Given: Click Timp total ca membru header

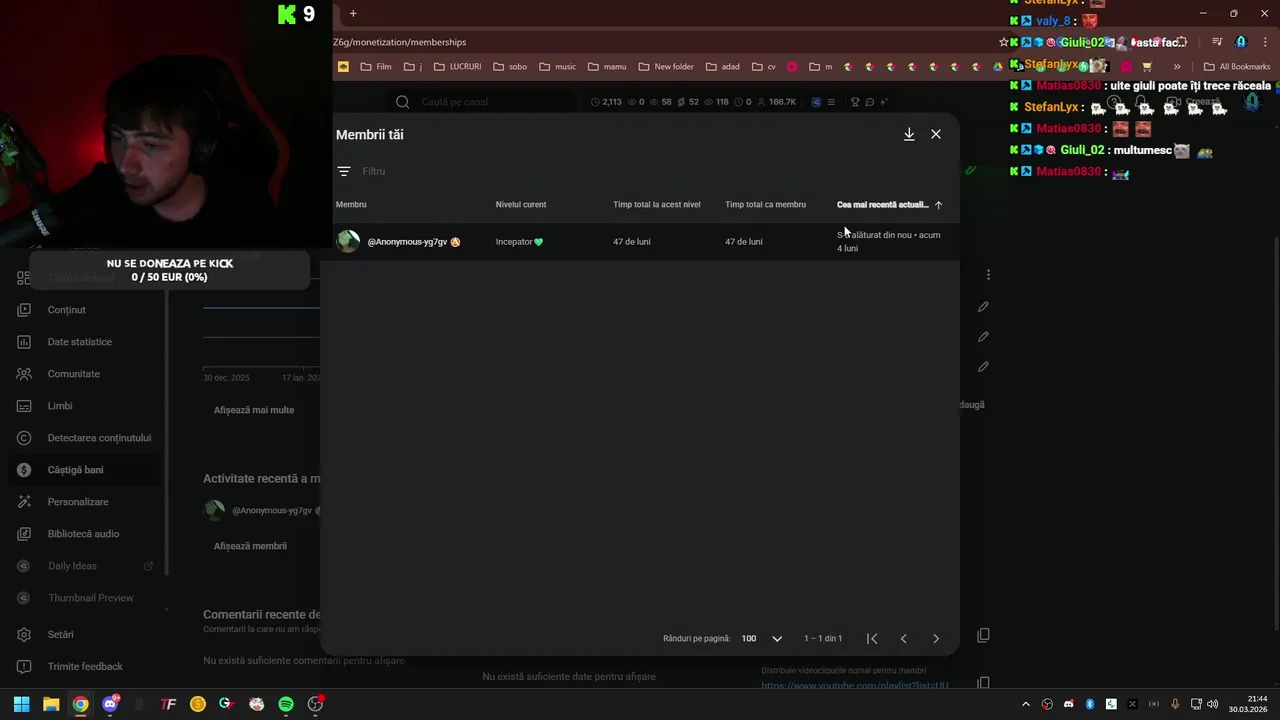Looking at the screenshot, I should pyautogui.click(x=765, y=205).
